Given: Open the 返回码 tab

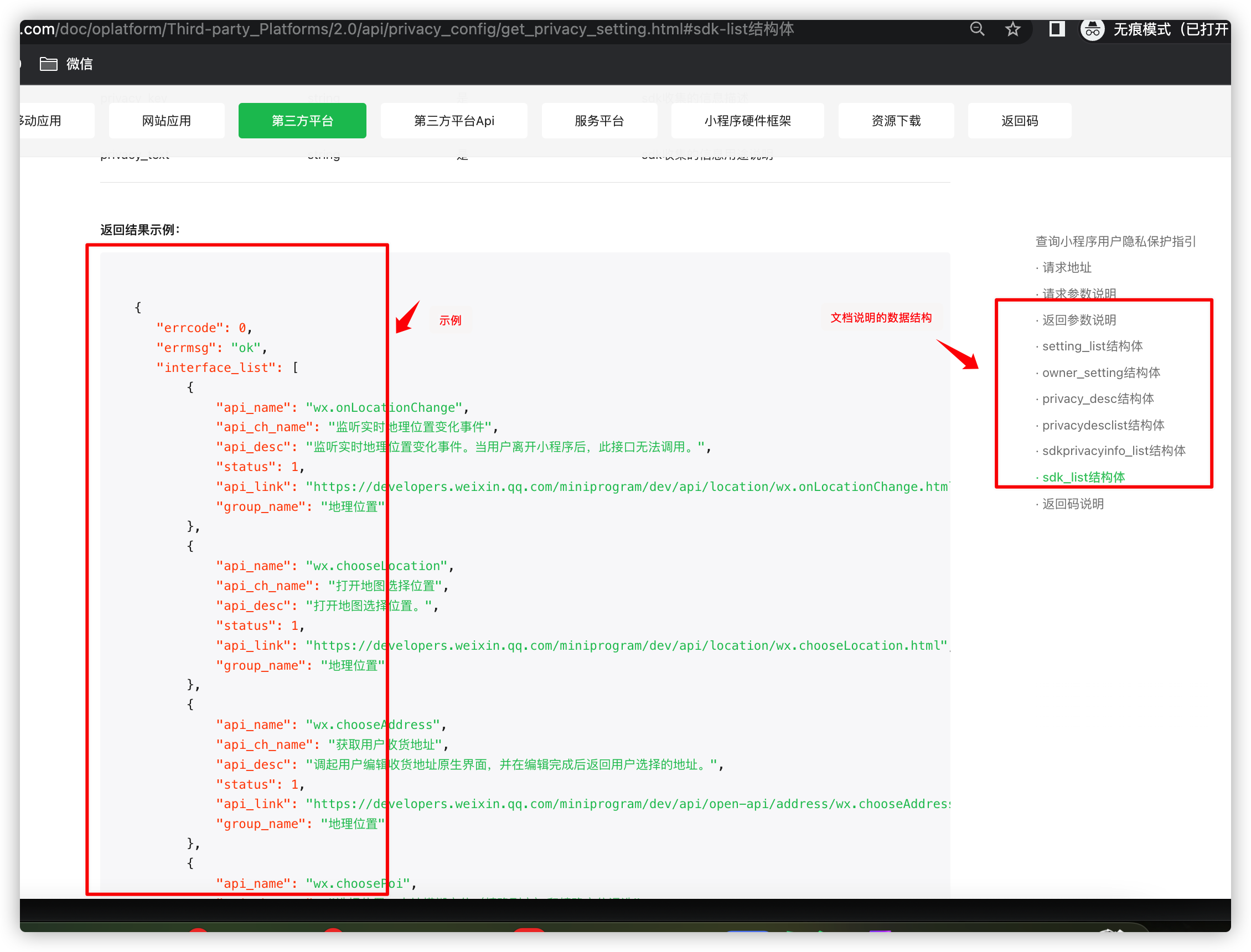Looking at the screenshot, I should [1019, 121].
